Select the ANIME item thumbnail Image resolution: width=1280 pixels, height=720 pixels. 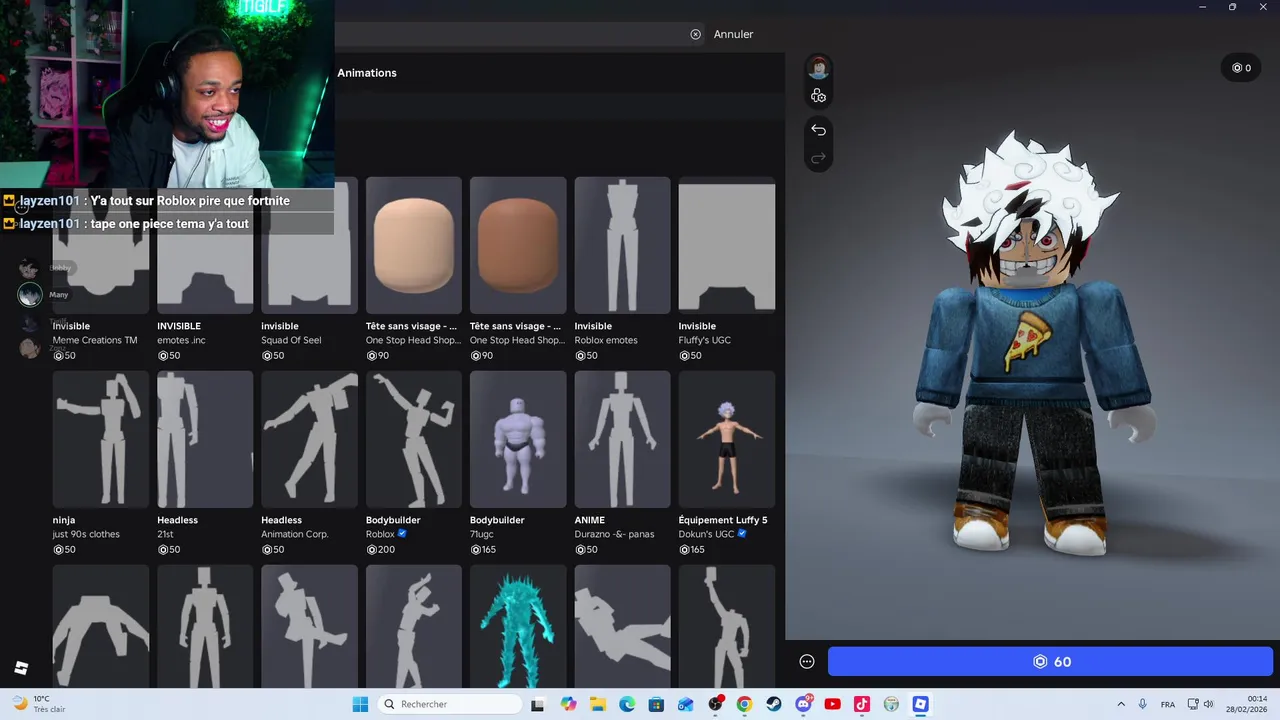point(622,439)
